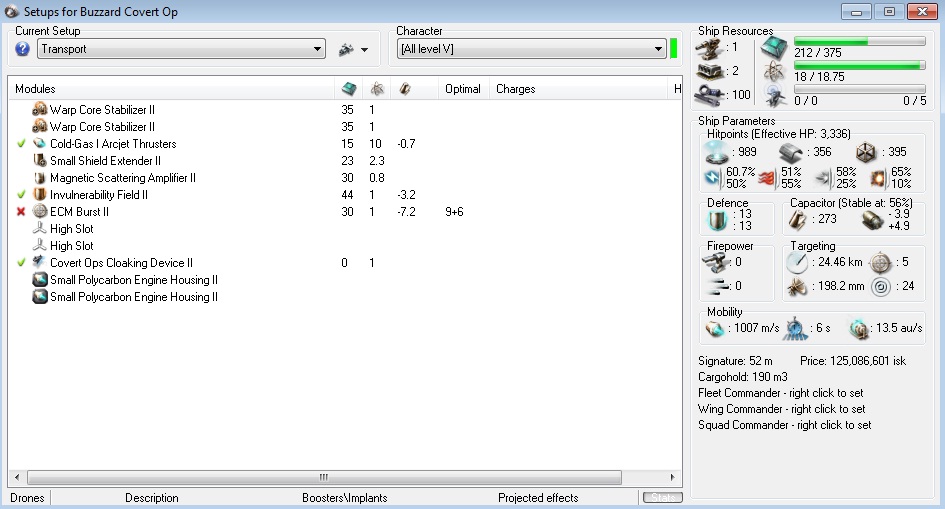Click the hull hitpoints icon showing 395
945x509 pixels.
[866, 152]
